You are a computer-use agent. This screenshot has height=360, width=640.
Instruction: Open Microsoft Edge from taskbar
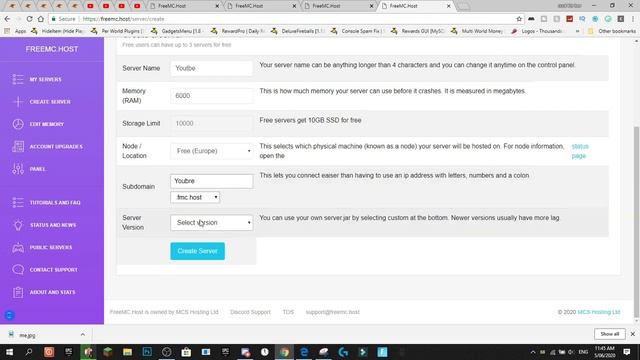click(304, 352)
